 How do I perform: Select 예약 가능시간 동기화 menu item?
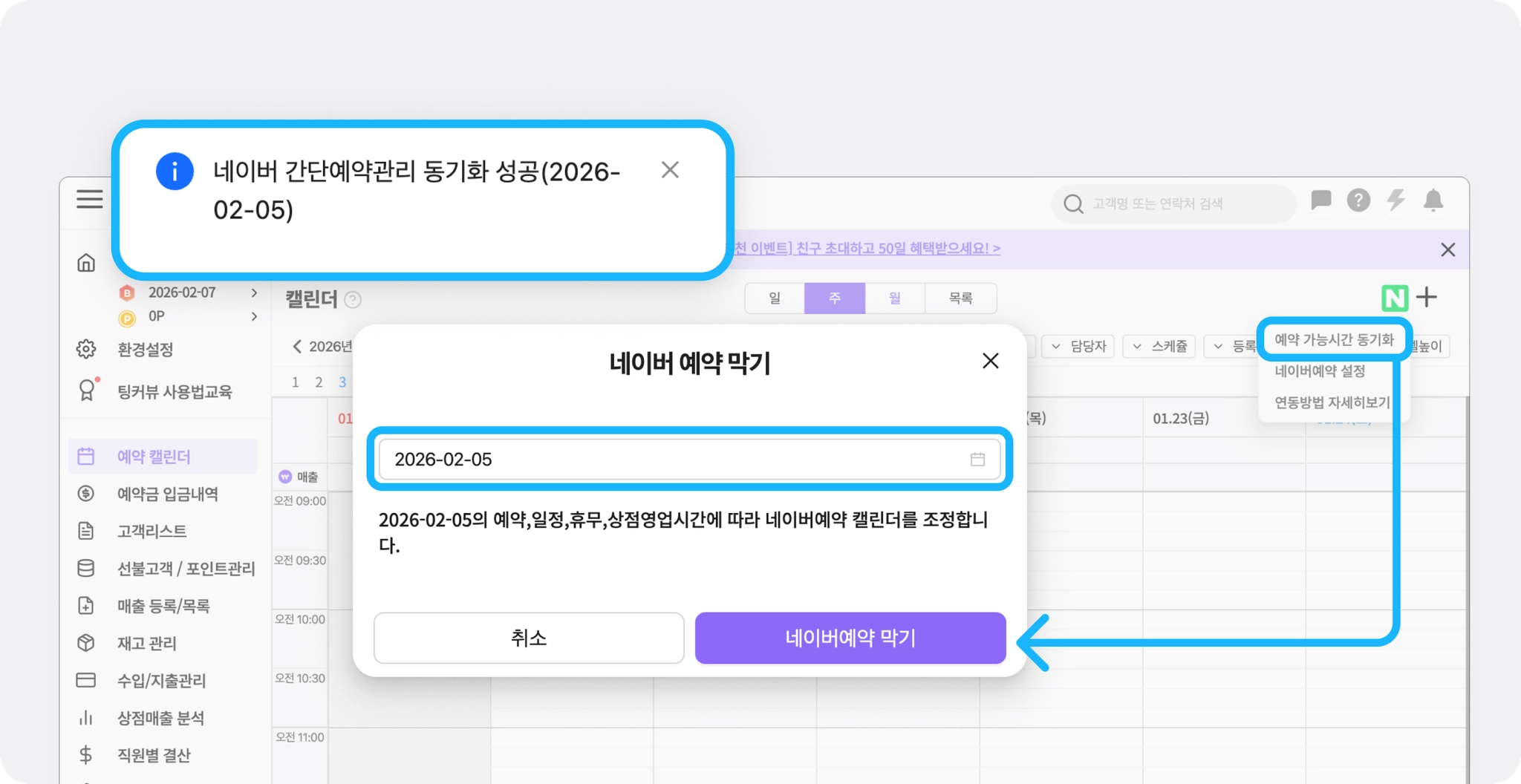click(1334, 340)
